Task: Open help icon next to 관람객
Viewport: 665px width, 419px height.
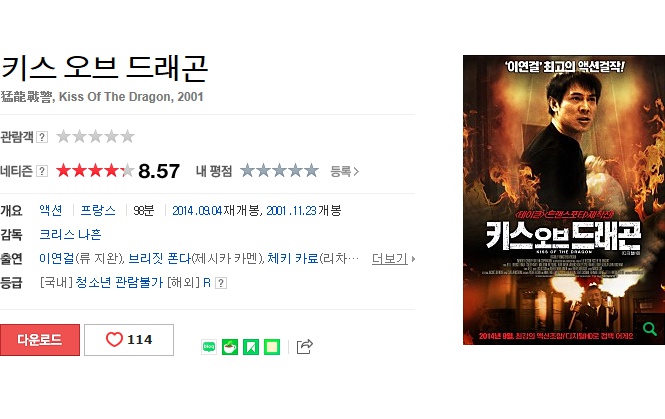Action: click(x=42, y=137)
